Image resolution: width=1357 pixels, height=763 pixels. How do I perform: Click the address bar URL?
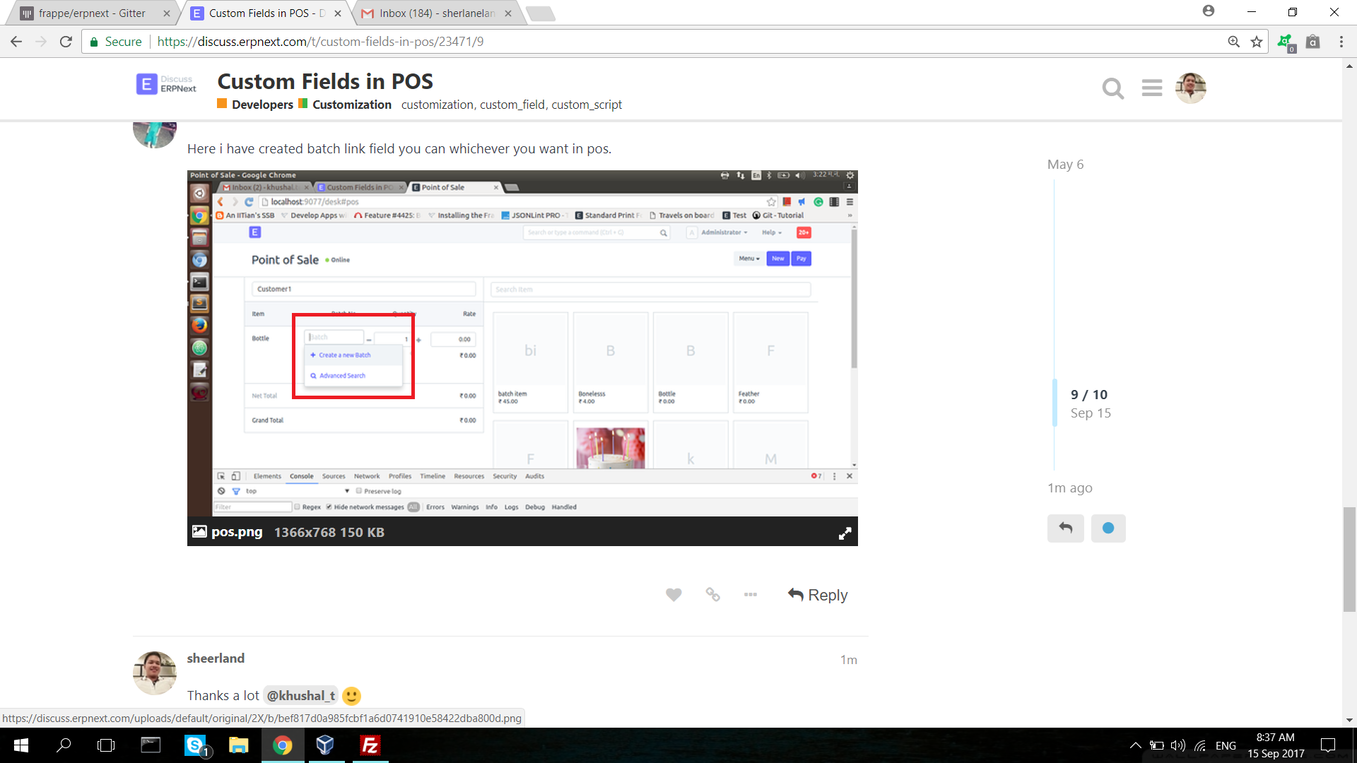click(321, 42)
